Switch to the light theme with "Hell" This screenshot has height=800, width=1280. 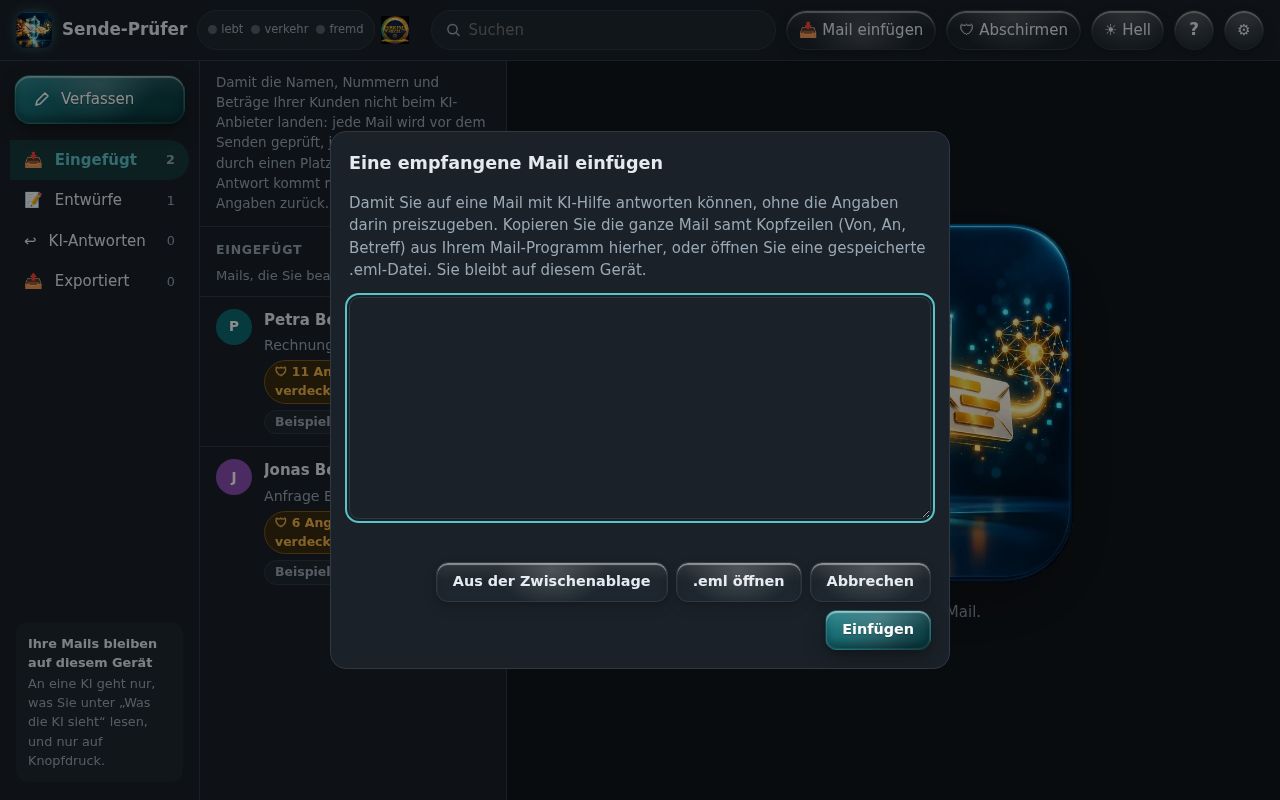pos(1127,30)
